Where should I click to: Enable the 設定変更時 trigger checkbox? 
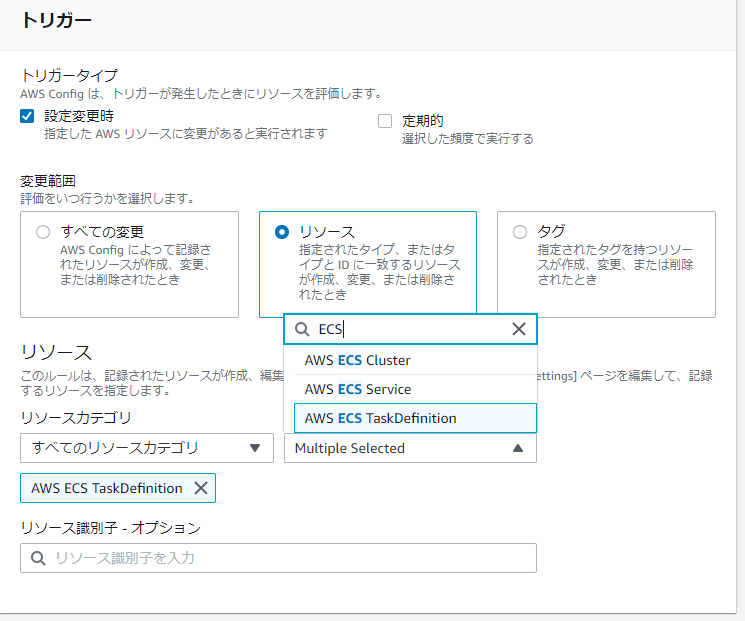click(27, 116)
